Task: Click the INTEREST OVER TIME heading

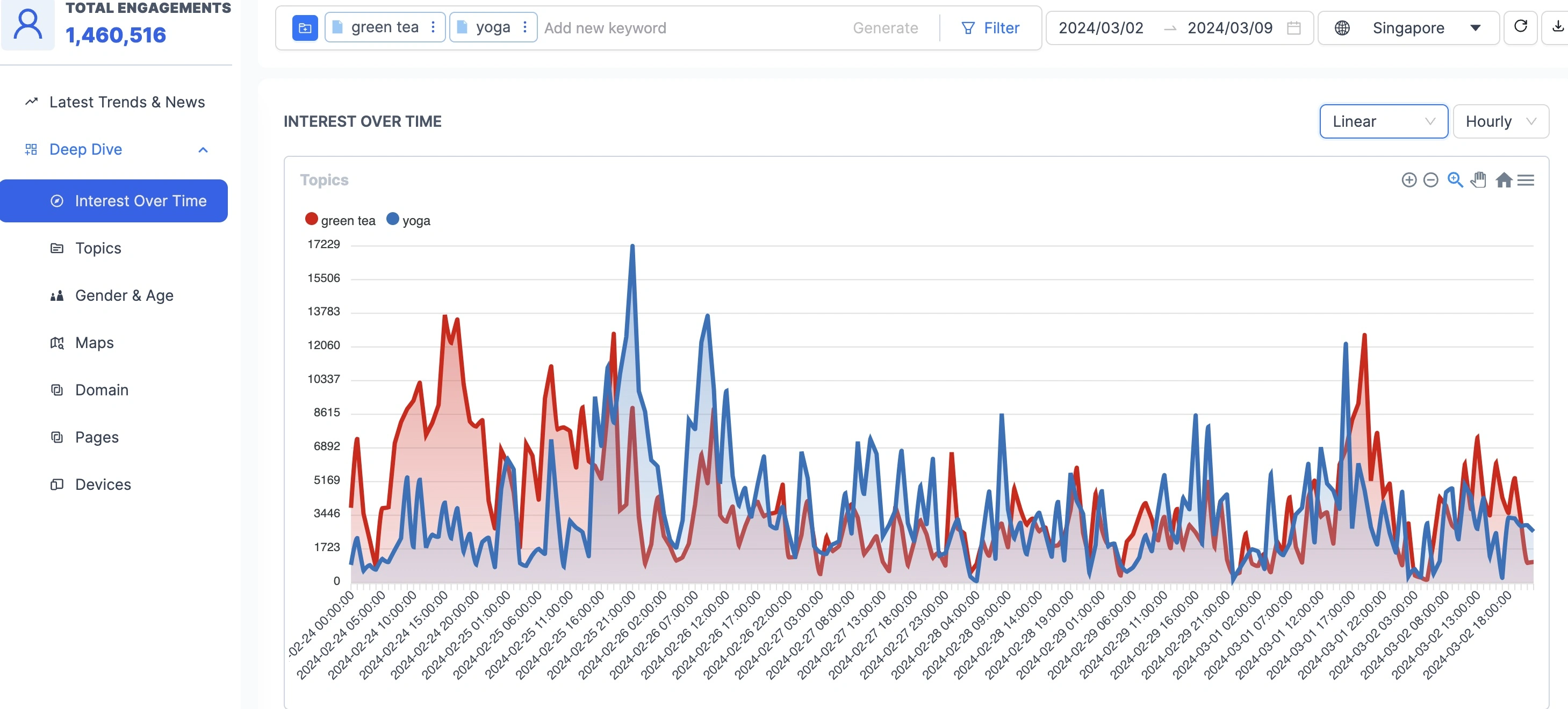Action: pos(363,122)
